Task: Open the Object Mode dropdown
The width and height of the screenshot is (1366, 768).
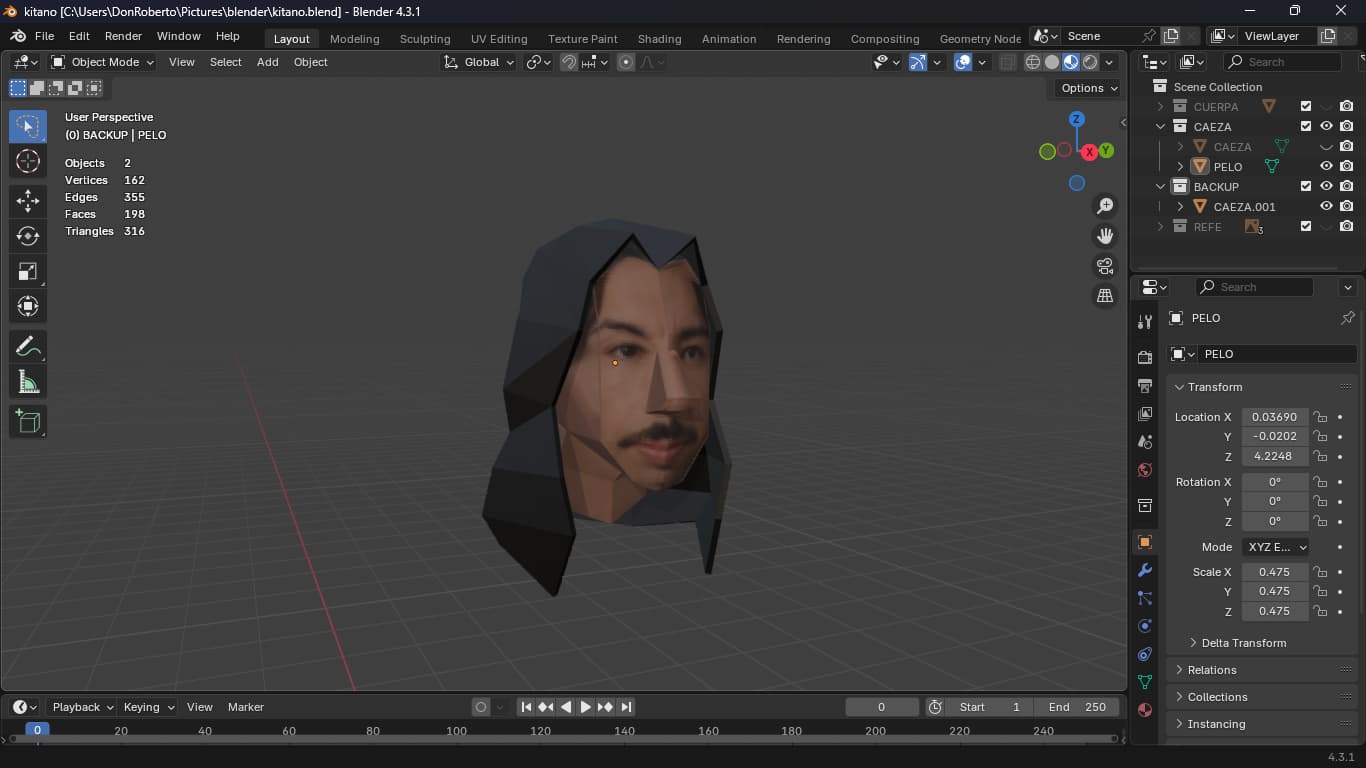Action: coord(103,62)
